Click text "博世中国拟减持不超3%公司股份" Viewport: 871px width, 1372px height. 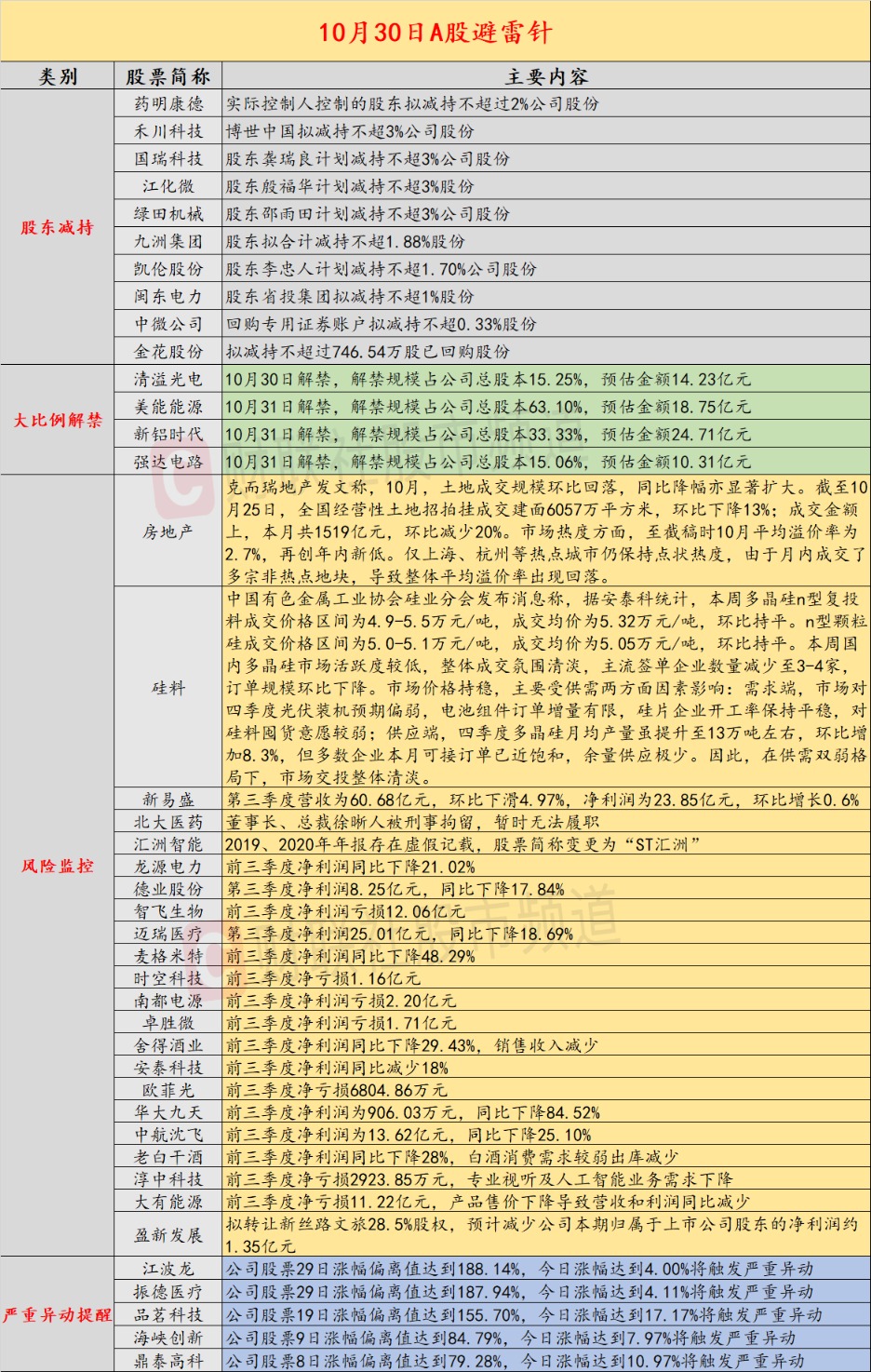[350, 131]
